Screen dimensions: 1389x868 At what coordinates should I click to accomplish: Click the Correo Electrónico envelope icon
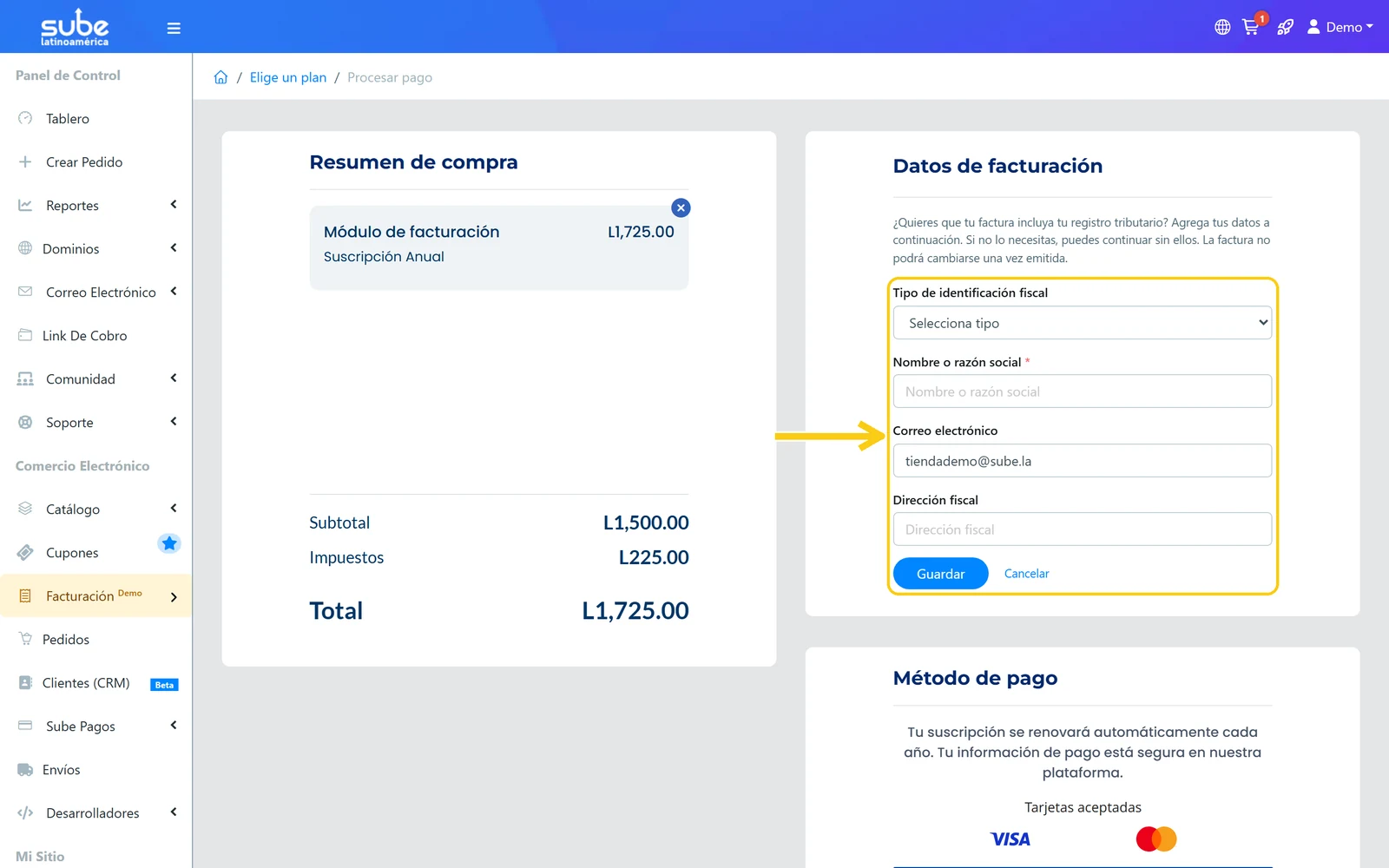[25, 292]
